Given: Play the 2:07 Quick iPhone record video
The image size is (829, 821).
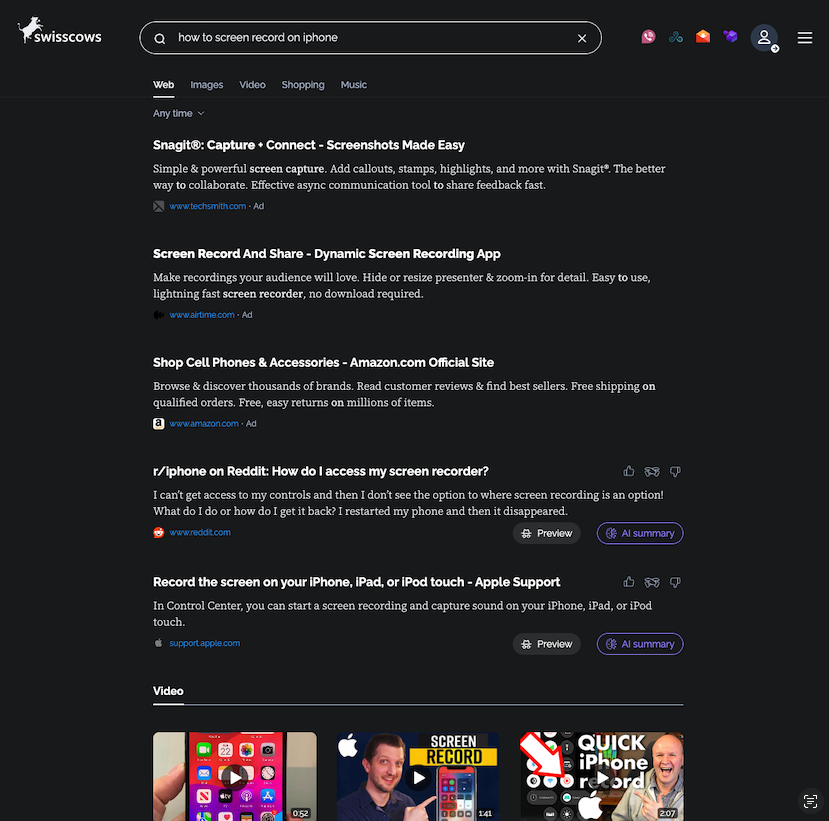Looking at the screenshot, I should 602,776.
